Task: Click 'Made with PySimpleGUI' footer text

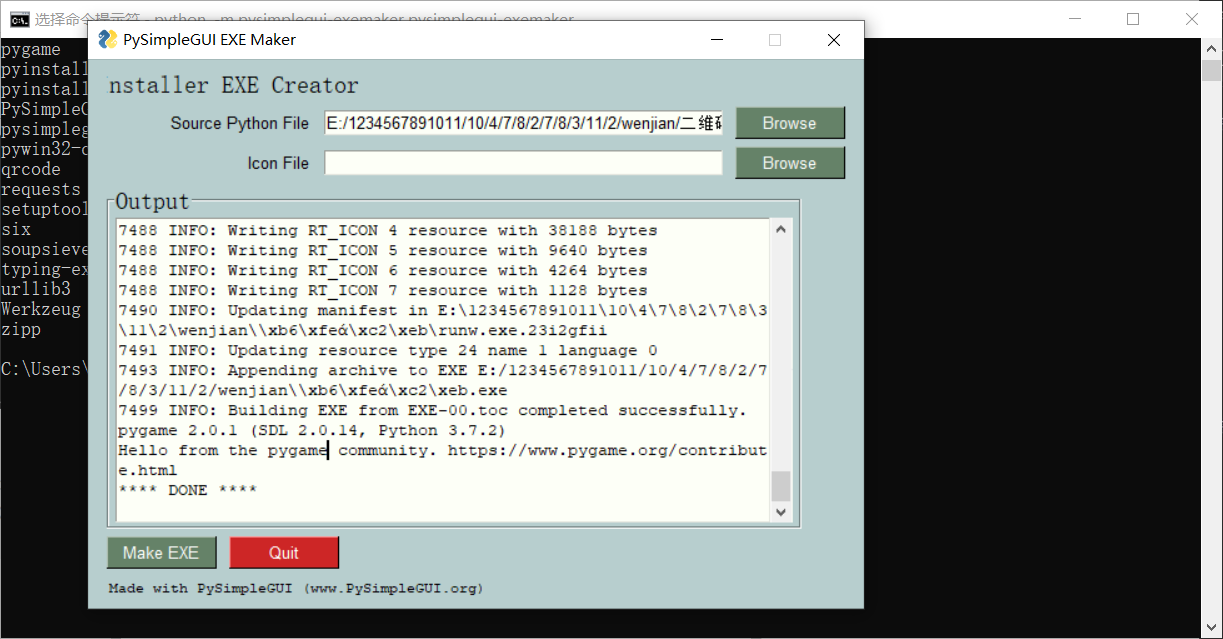Action: click(296, 589)
